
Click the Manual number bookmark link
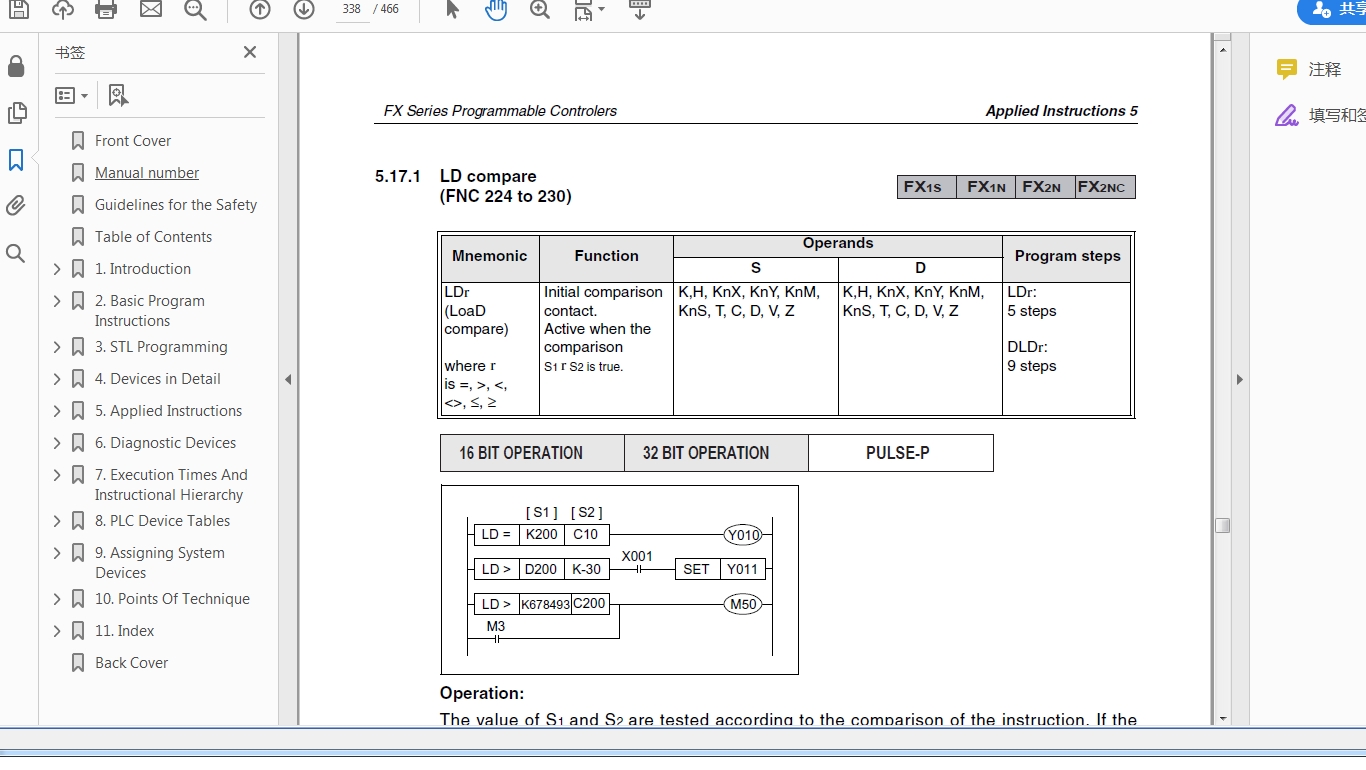point(147,173)
